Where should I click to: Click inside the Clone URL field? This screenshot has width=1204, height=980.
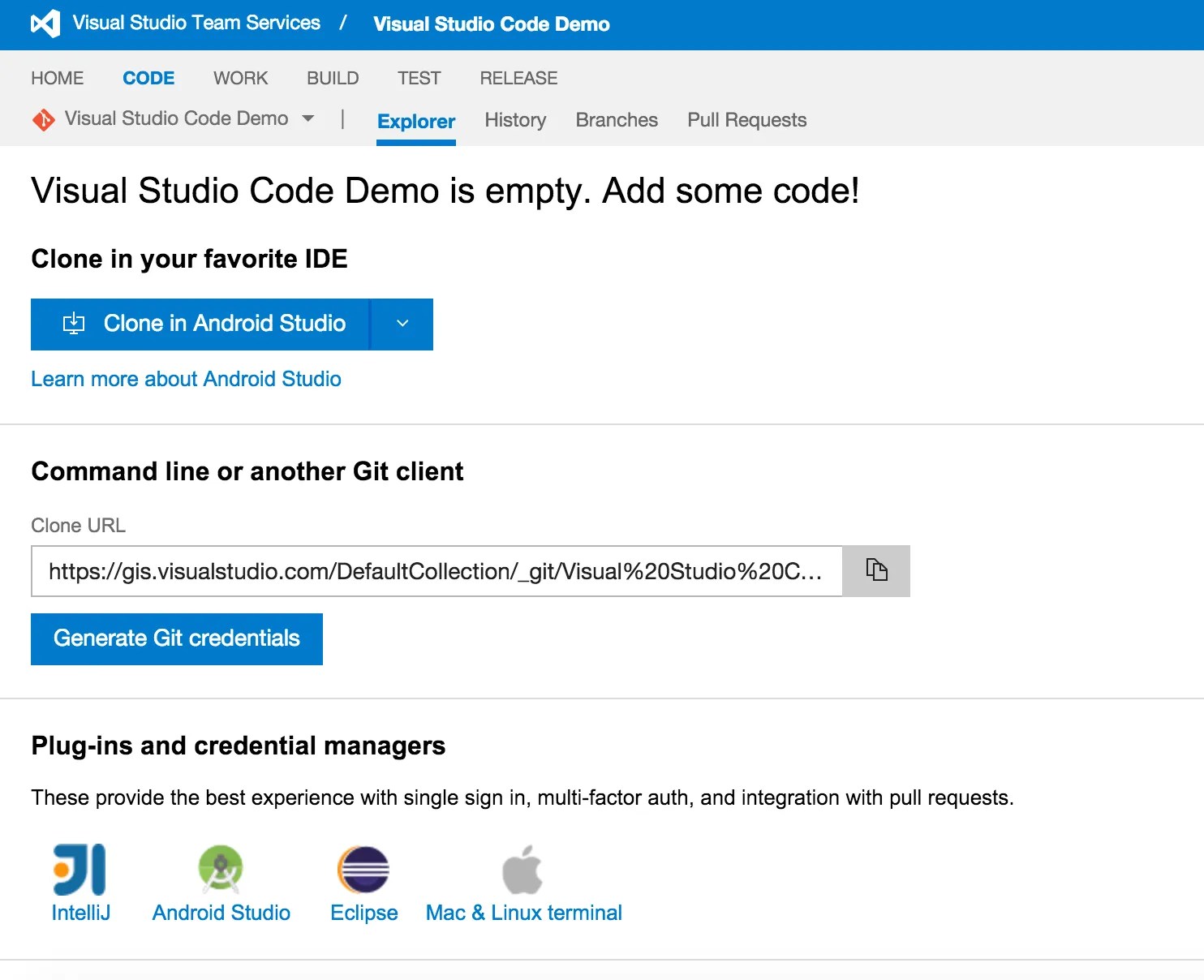436,571
